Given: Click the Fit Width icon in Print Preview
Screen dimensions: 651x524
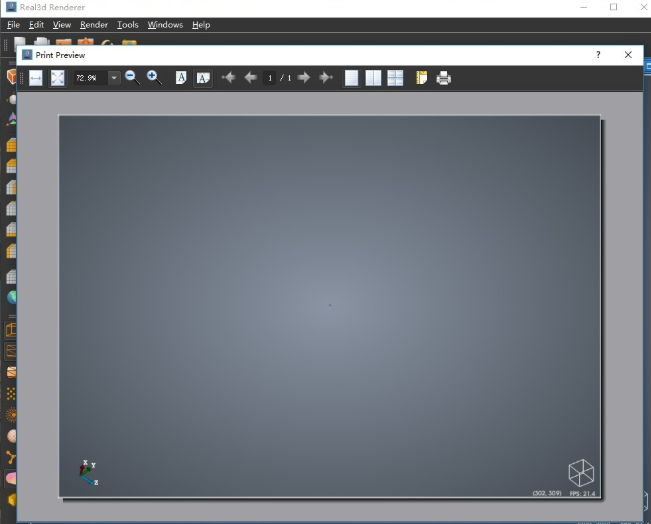Looking at the screenshot, I should point(36,78).
